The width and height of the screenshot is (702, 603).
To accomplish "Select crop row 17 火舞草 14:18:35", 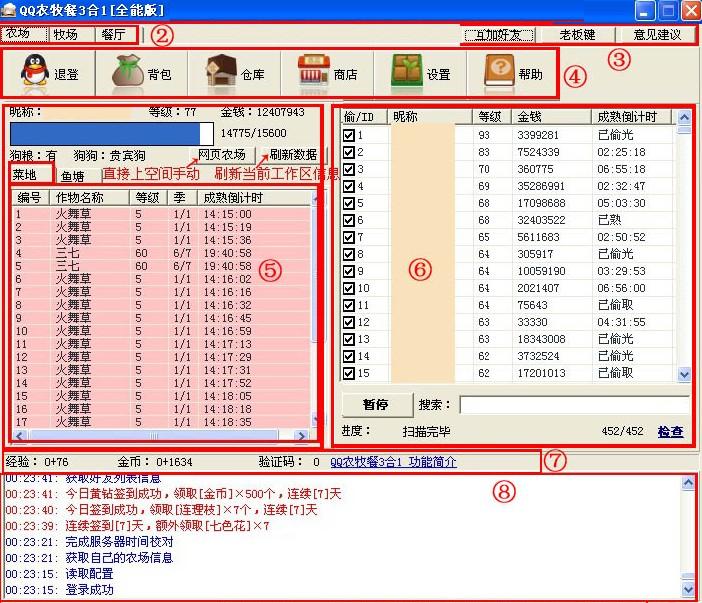I will click(x=161, y=422).
